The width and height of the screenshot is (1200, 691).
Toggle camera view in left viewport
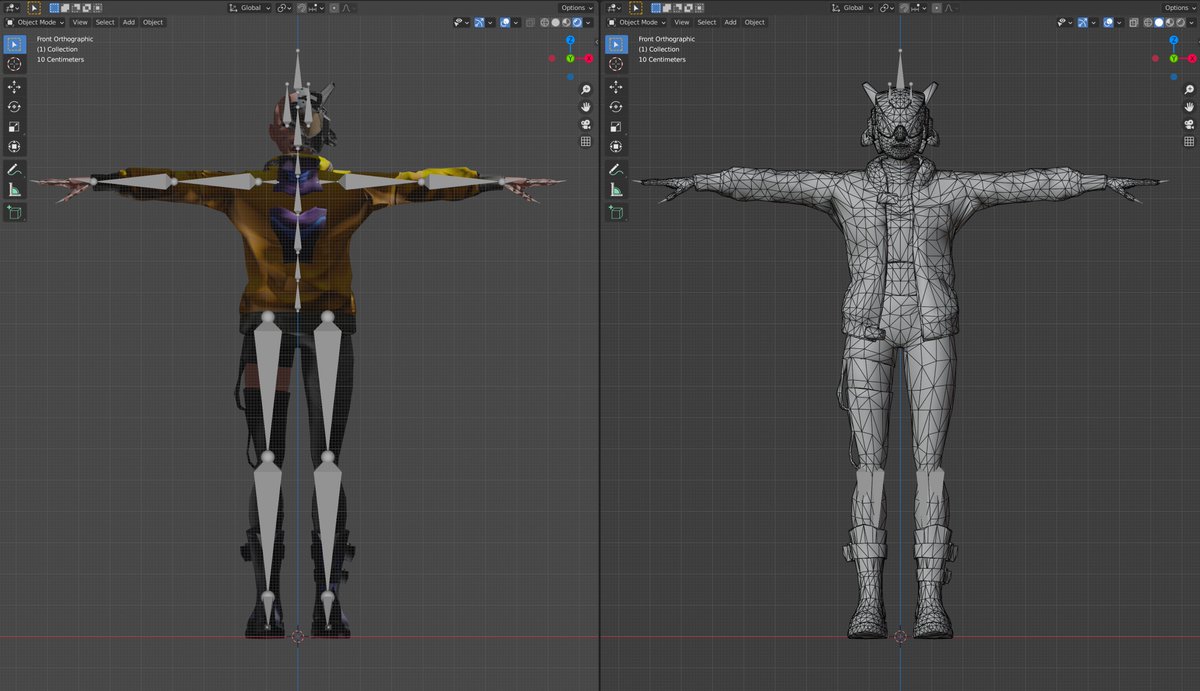[586, 124]
